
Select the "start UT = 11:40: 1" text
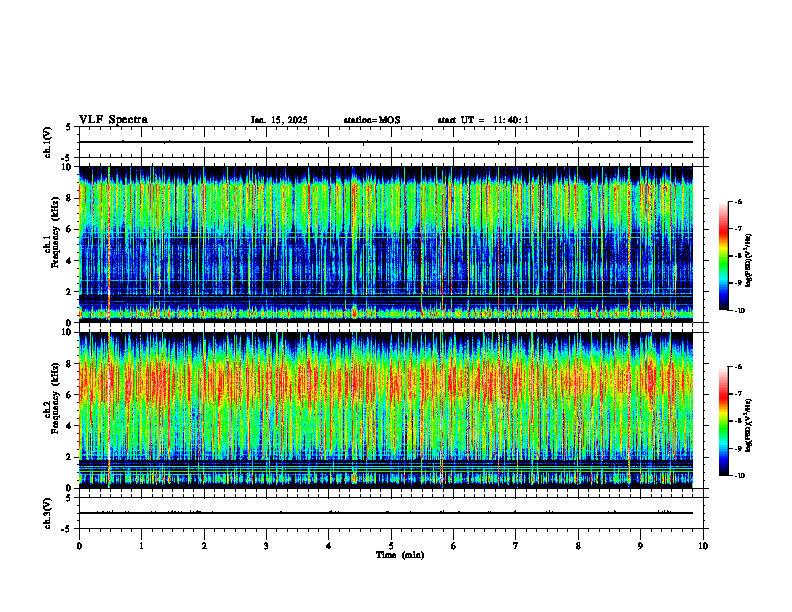coord(483,120)
